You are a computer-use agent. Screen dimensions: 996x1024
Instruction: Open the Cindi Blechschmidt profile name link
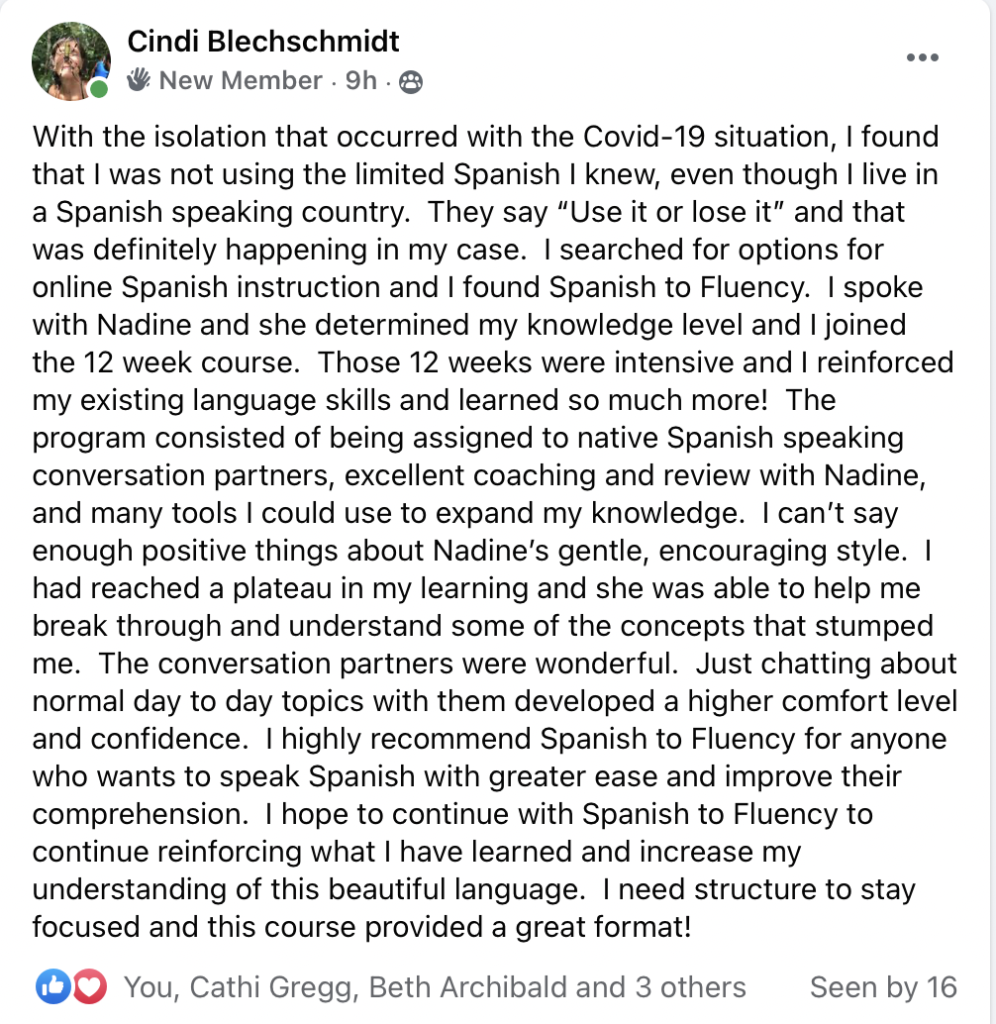point(263,42)
